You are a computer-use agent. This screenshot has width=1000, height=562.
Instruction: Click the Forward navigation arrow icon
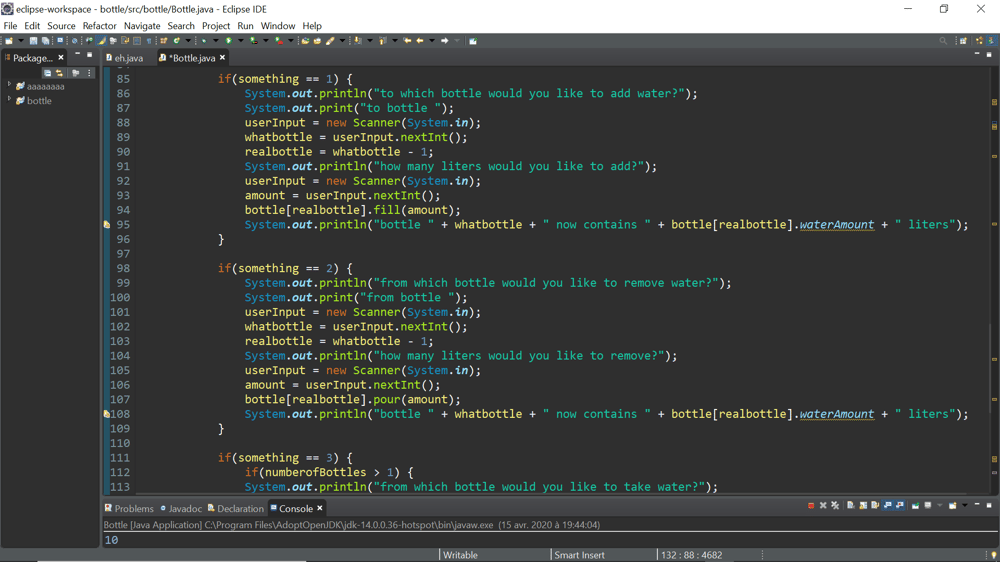[445, 41]
